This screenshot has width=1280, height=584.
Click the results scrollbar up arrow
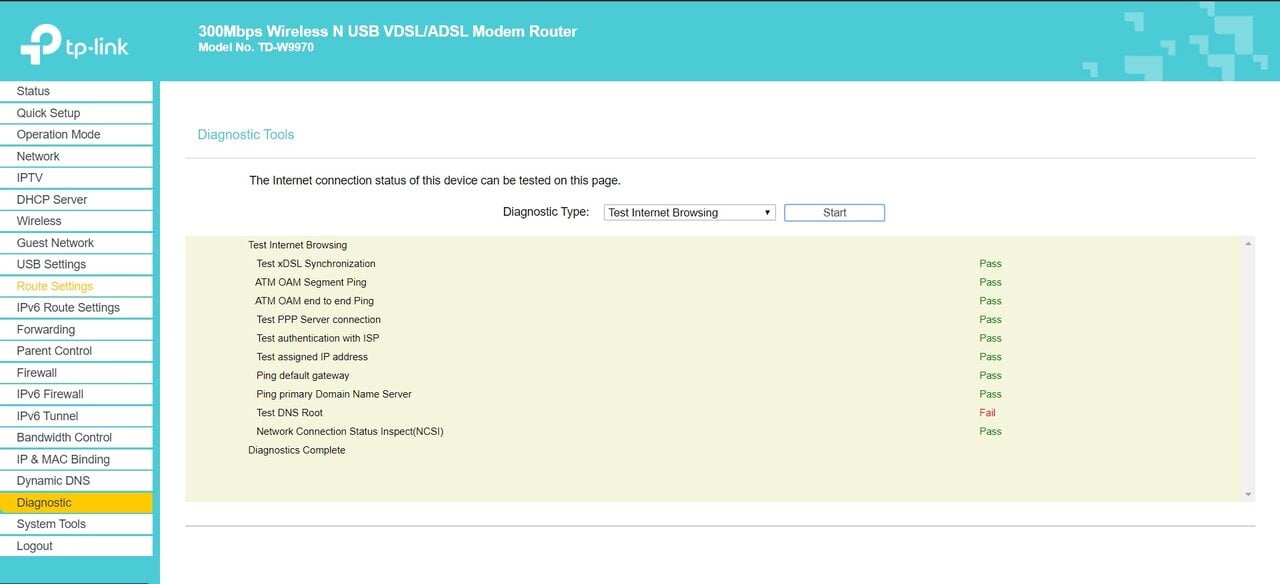point(1248,244)
